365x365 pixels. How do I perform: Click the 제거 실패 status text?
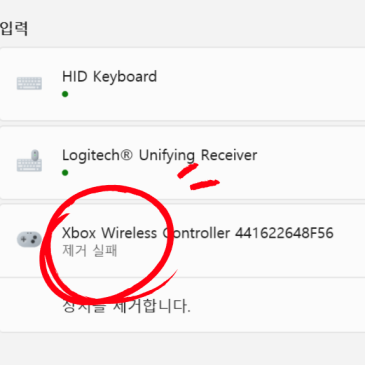point(89,251)
